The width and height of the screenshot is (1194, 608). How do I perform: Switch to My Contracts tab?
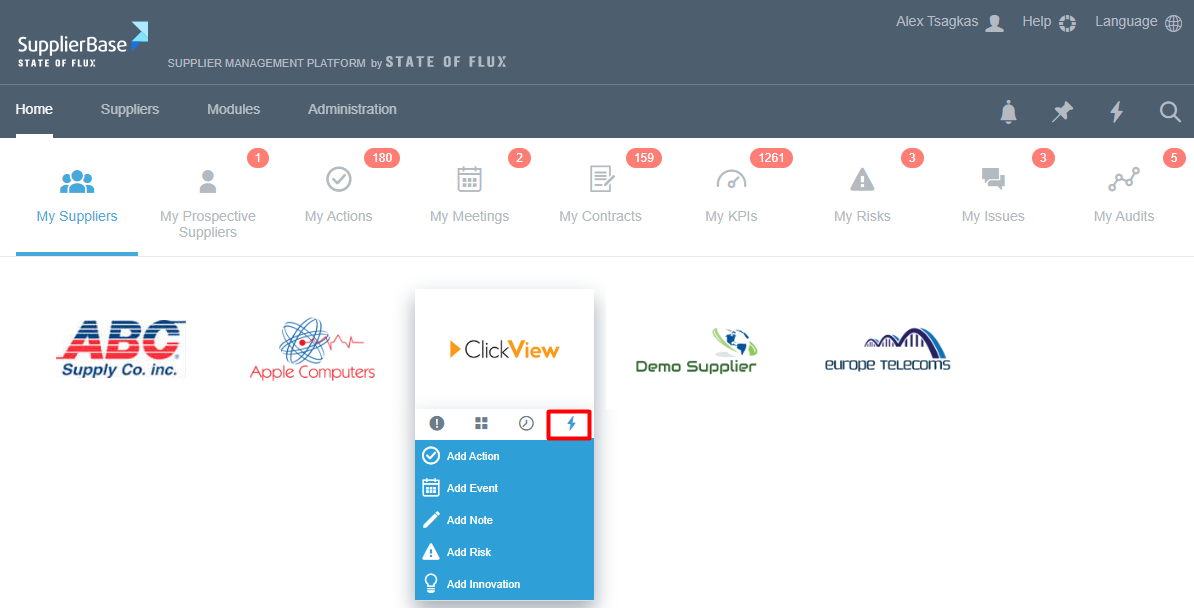point(600,196)
